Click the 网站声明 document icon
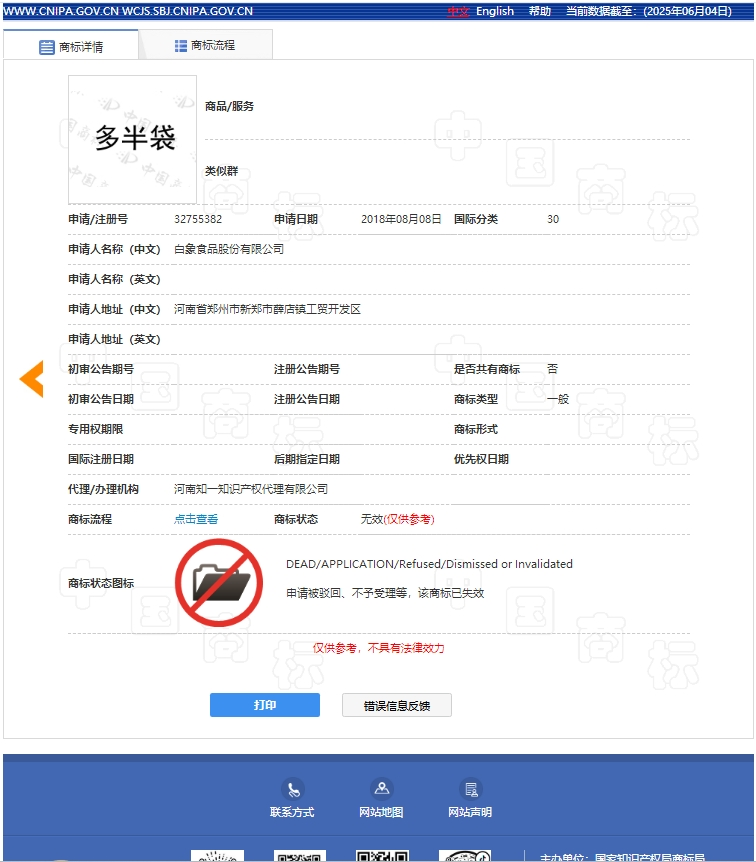The width and height of the screenshot is (756, 862). [470, 789]
